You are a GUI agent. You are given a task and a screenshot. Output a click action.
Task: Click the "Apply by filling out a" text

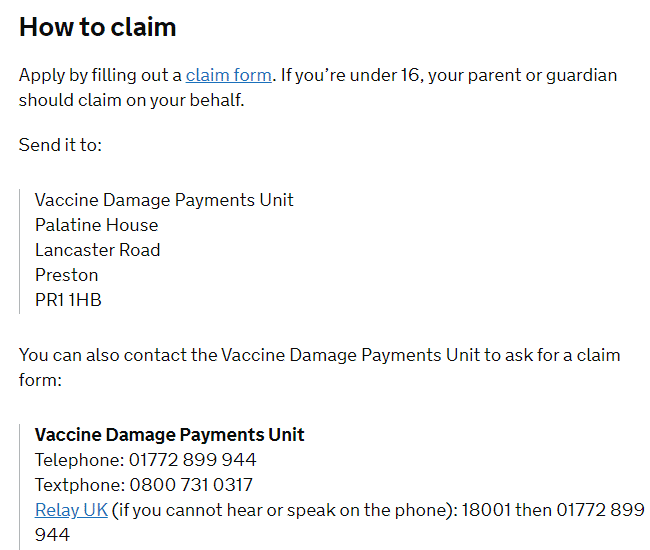pos(100,75)
